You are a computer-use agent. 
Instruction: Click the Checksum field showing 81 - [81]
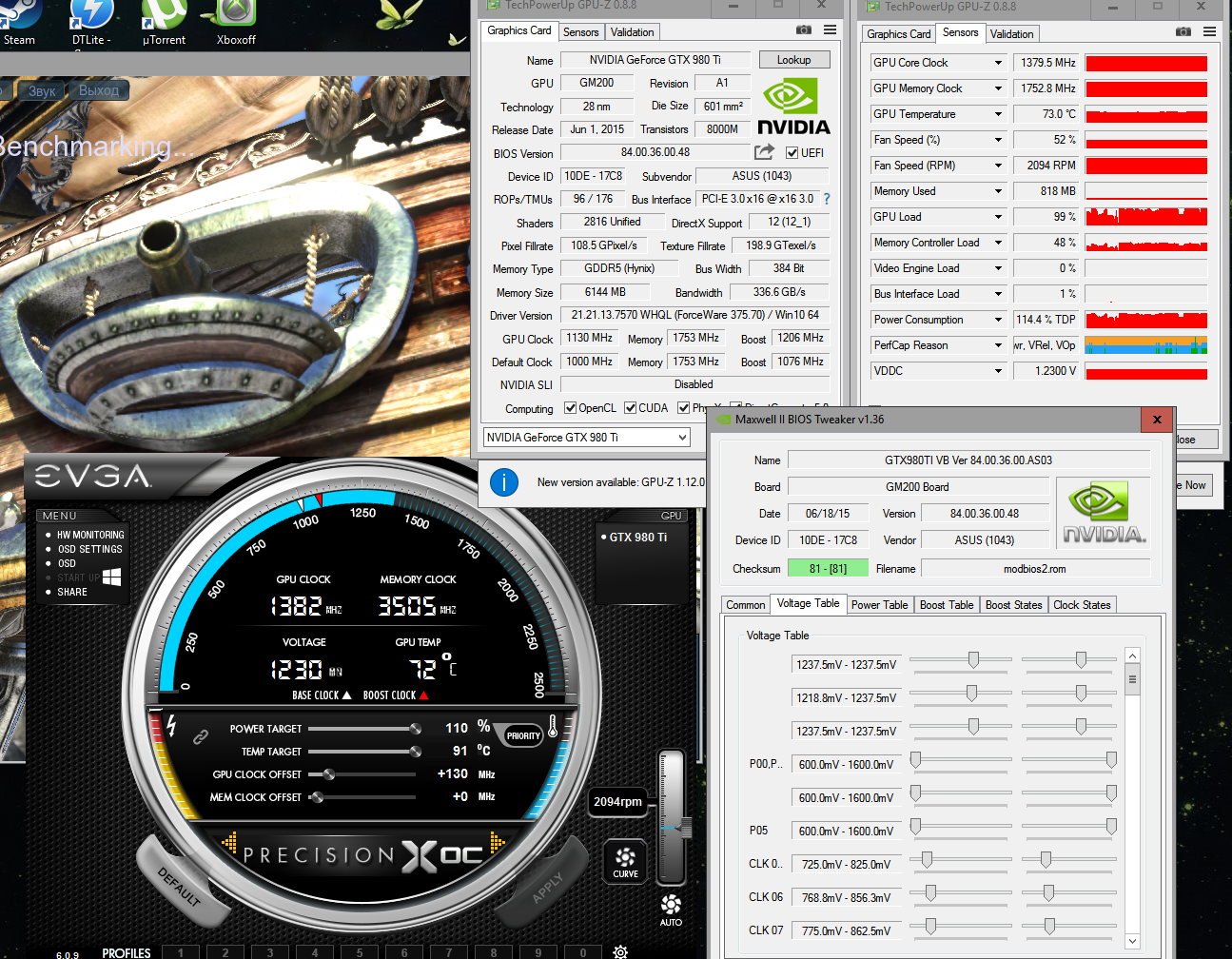828,569
